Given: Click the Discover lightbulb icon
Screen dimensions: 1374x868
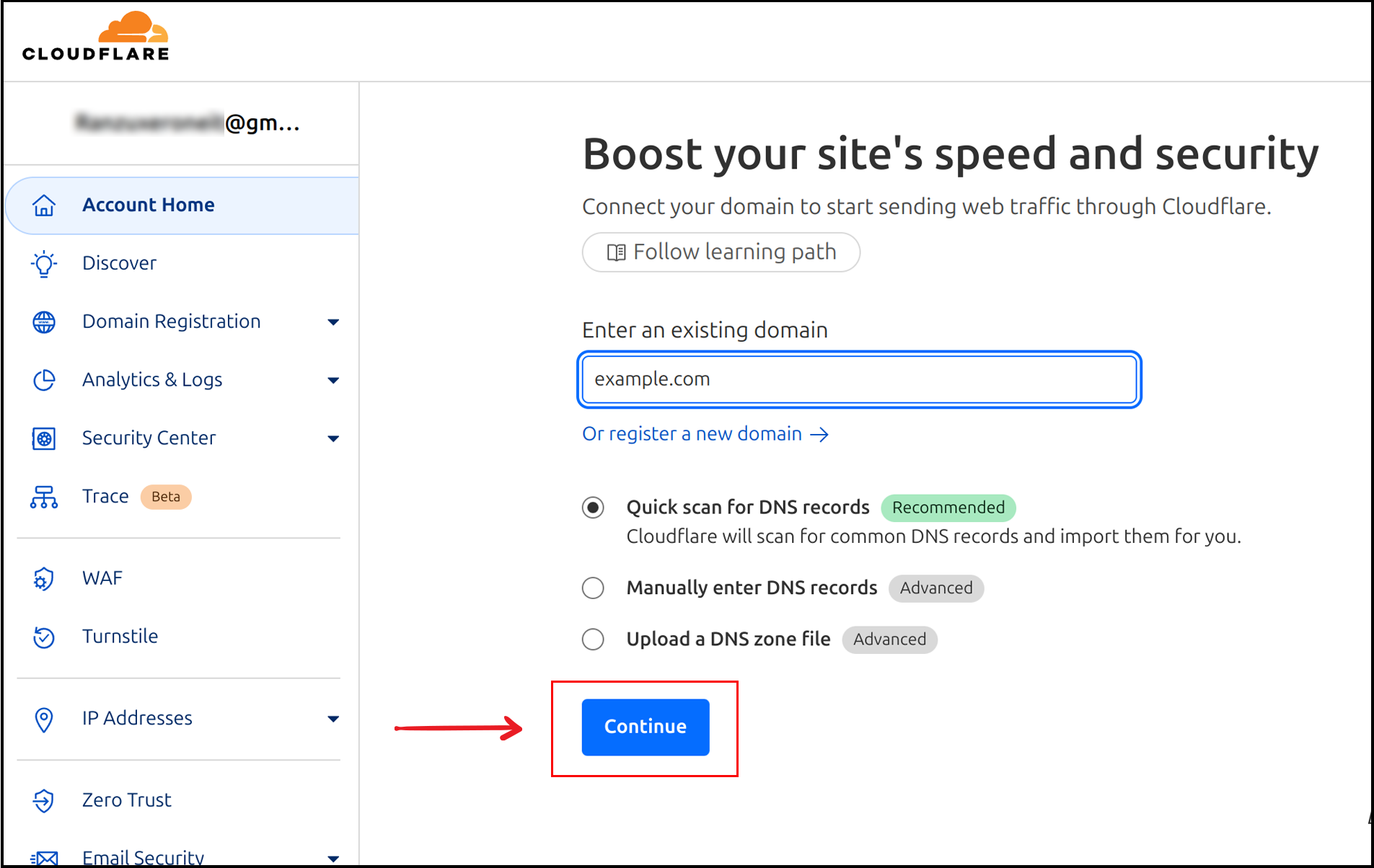Looking at the screenshot, I should (x=44, y=264).
